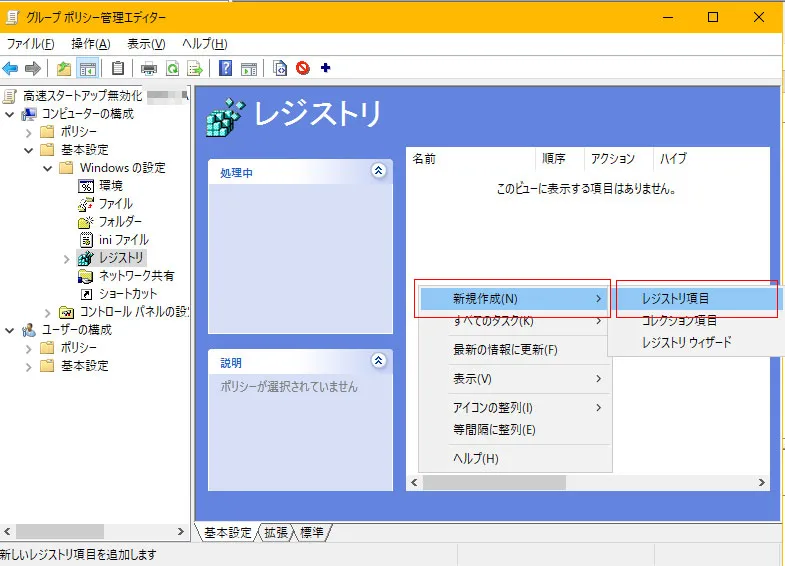Switch to the 拡張 tab

coord(276,533)
